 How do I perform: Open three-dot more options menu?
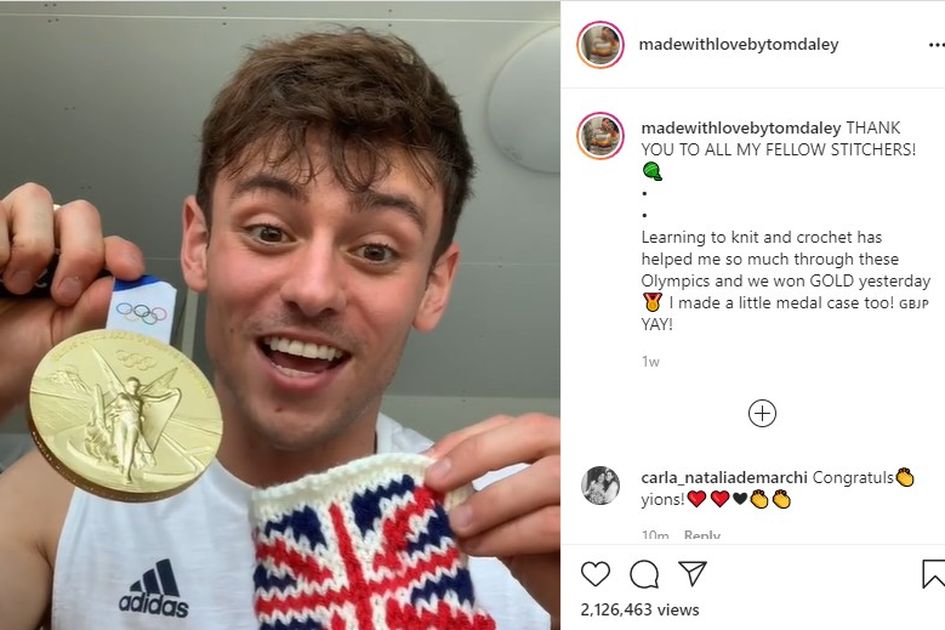pyautogui.click(x=936, y=45)
